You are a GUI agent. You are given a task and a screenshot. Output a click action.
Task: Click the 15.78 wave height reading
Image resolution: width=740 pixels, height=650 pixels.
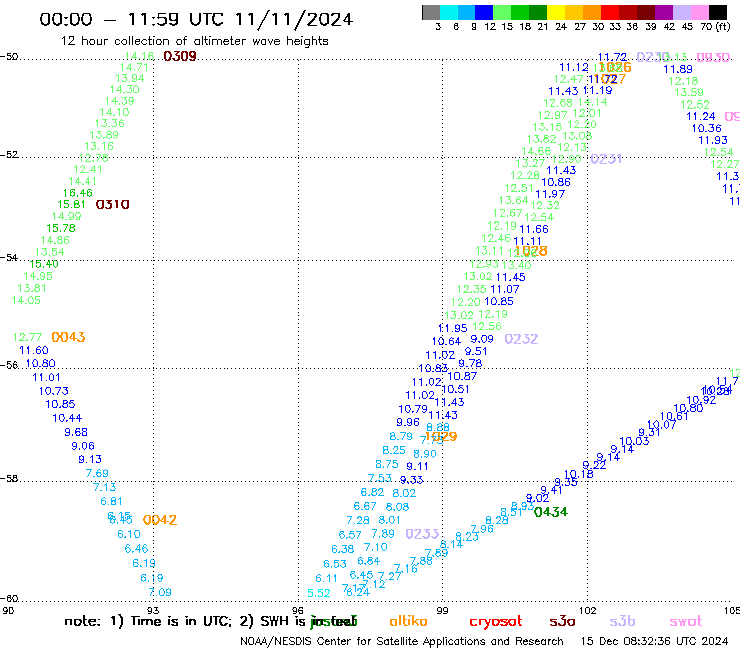click(x=60, y=228)
